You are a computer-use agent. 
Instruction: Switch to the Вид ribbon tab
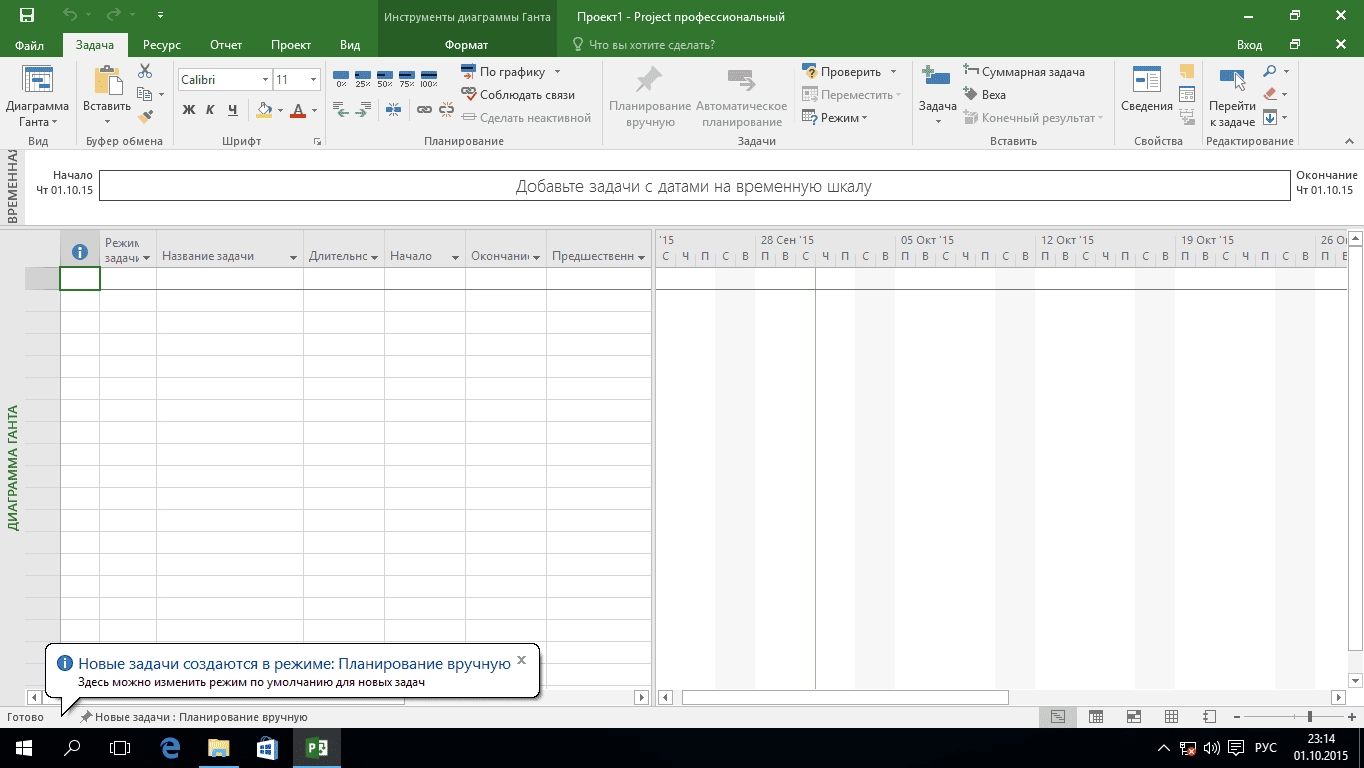click(x=350, y=45)
